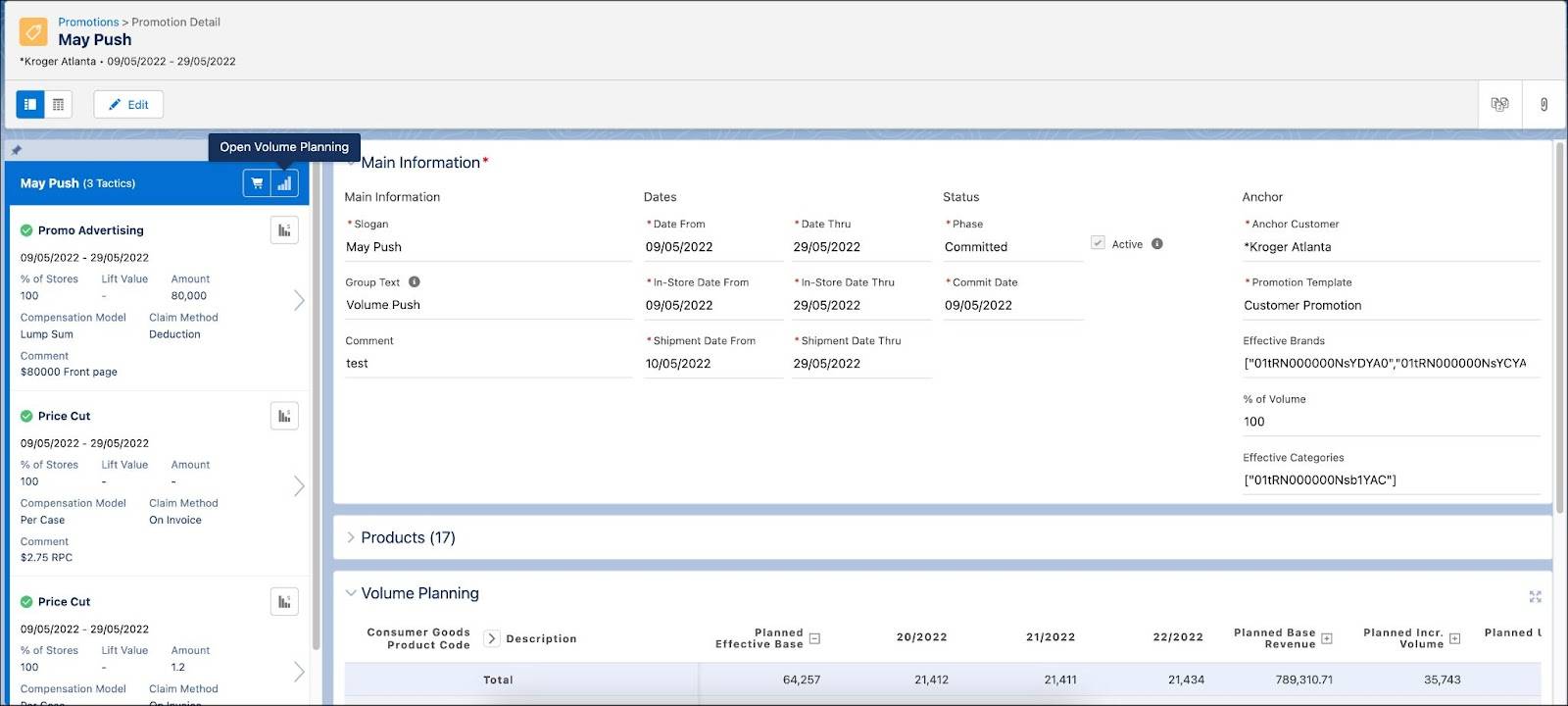Click the Promotion Template field
Viewport: 1568px width, 706px height.
[x=1392, y=305]
